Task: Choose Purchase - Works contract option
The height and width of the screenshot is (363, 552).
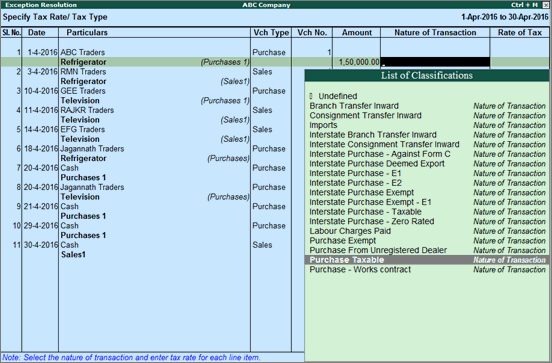Action: tap(427, 270)
